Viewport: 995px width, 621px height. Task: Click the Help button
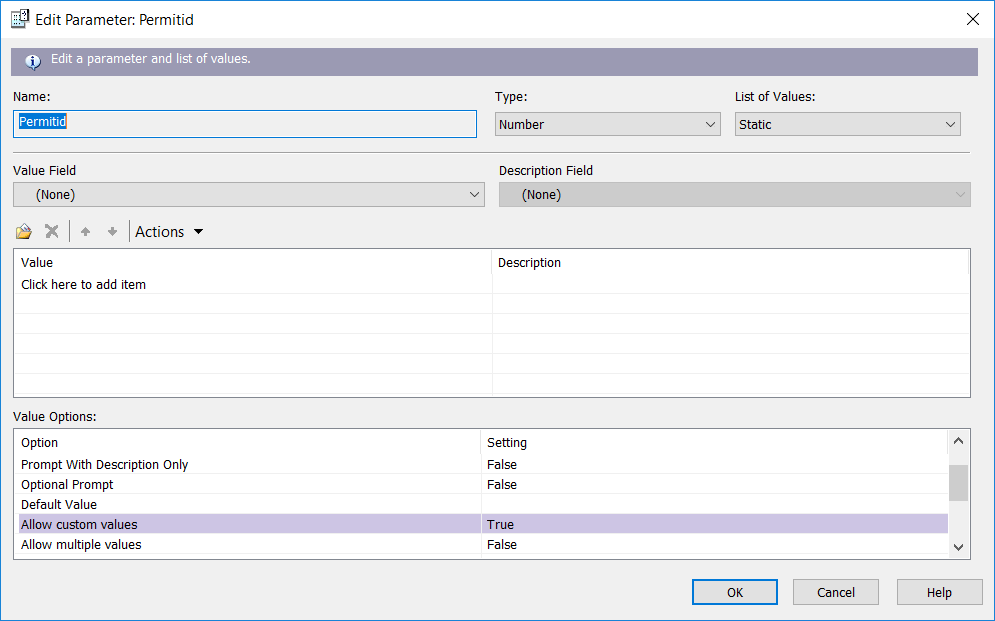(939, 592)
